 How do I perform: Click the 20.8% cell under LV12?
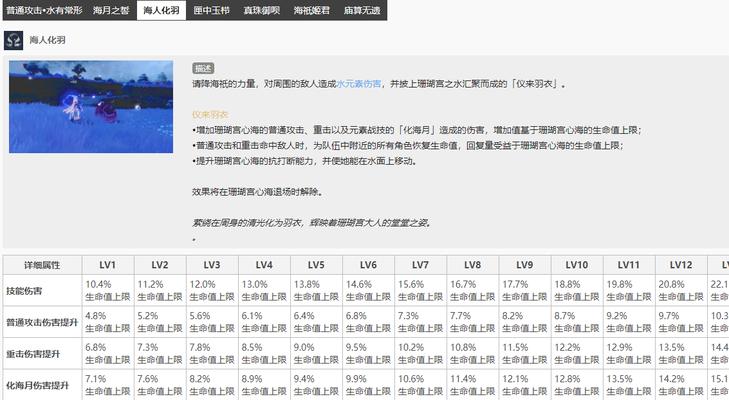(x=681, y=291)
